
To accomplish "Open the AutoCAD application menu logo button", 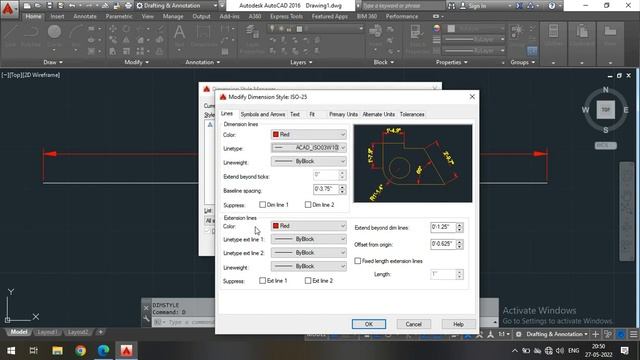I will coord(8,8).
